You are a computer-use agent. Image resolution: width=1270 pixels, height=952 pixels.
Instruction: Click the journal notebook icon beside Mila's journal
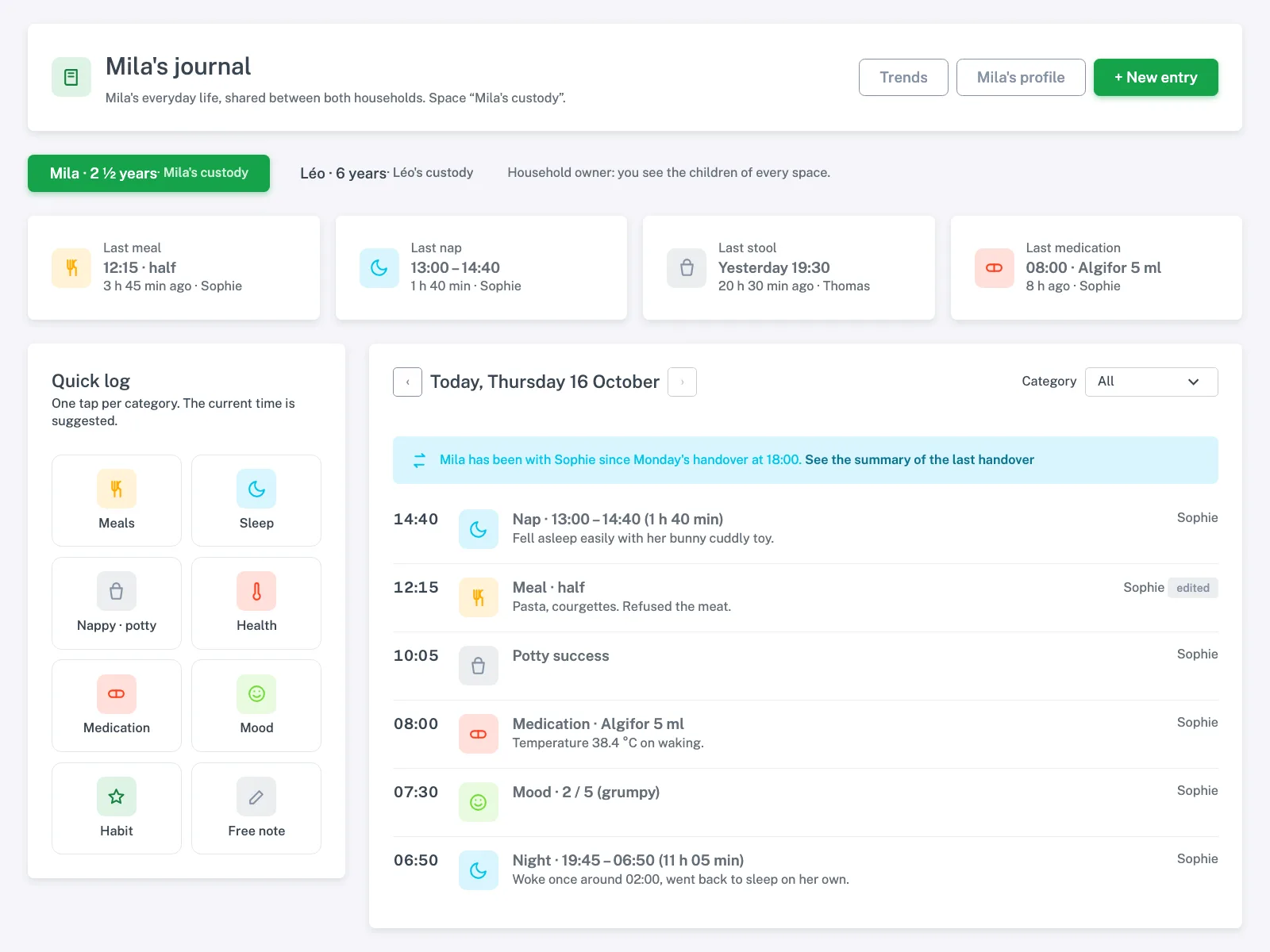[x=71, y=77]
